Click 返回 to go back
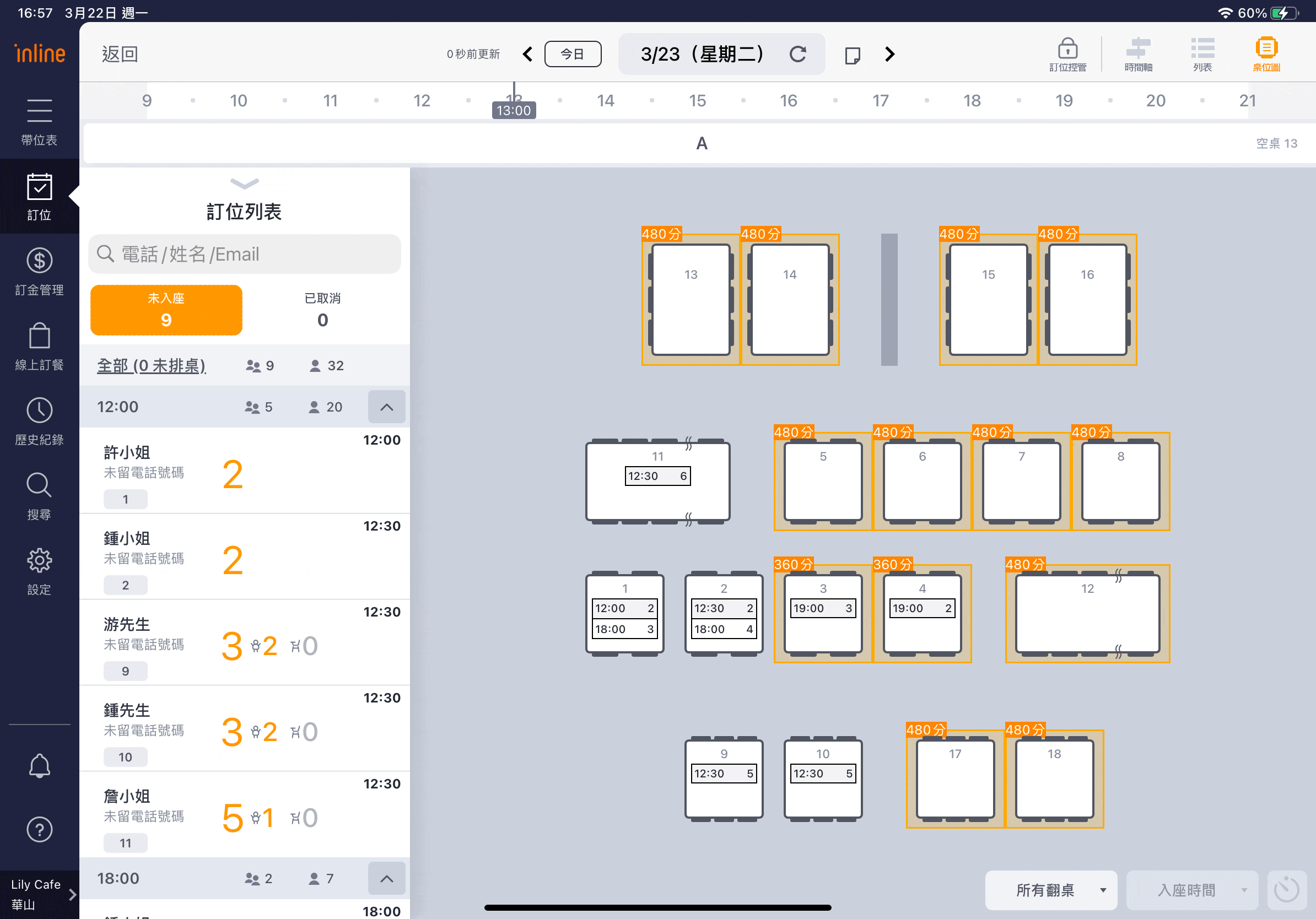This screenshot has width=1316, height=919. point(120,55)
